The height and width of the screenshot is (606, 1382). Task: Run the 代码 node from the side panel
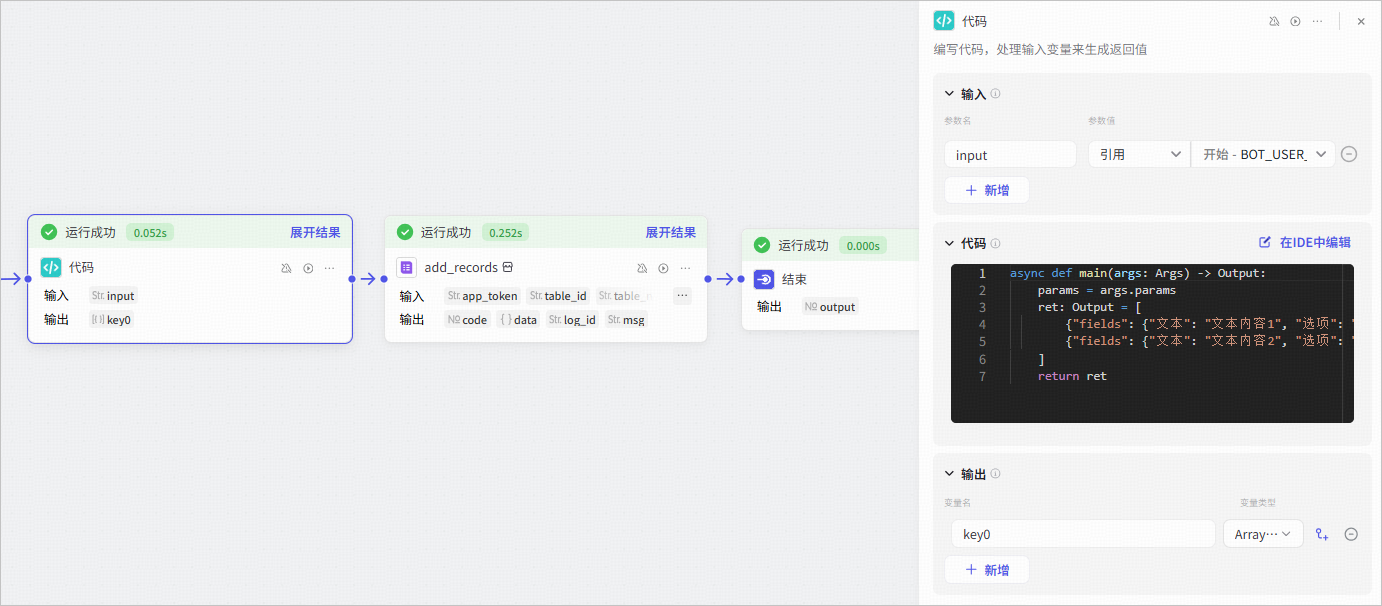point(1295,21)
